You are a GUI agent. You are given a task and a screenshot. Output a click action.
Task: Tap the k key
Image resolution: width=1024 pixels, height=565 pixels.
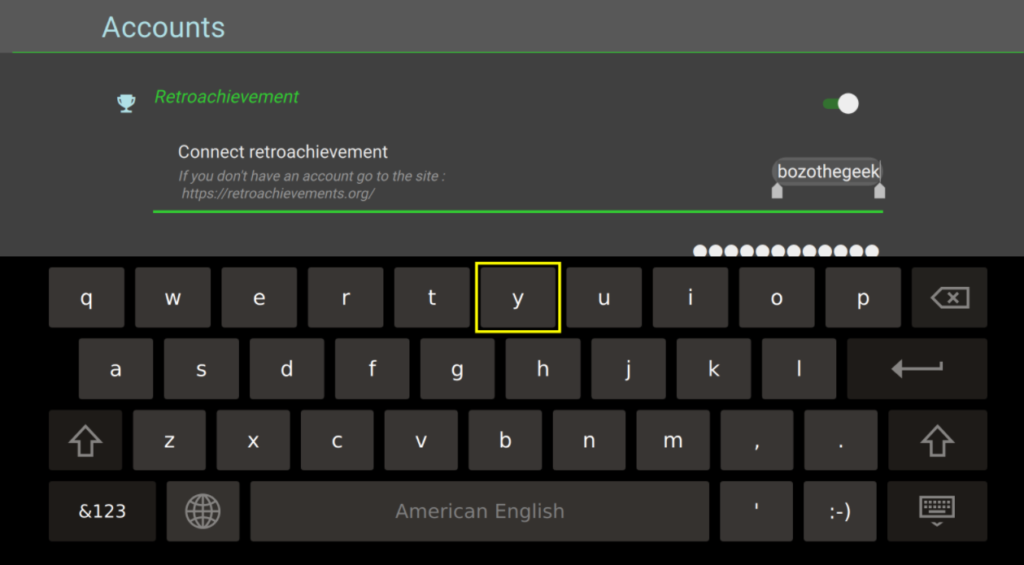pos(714,369)
